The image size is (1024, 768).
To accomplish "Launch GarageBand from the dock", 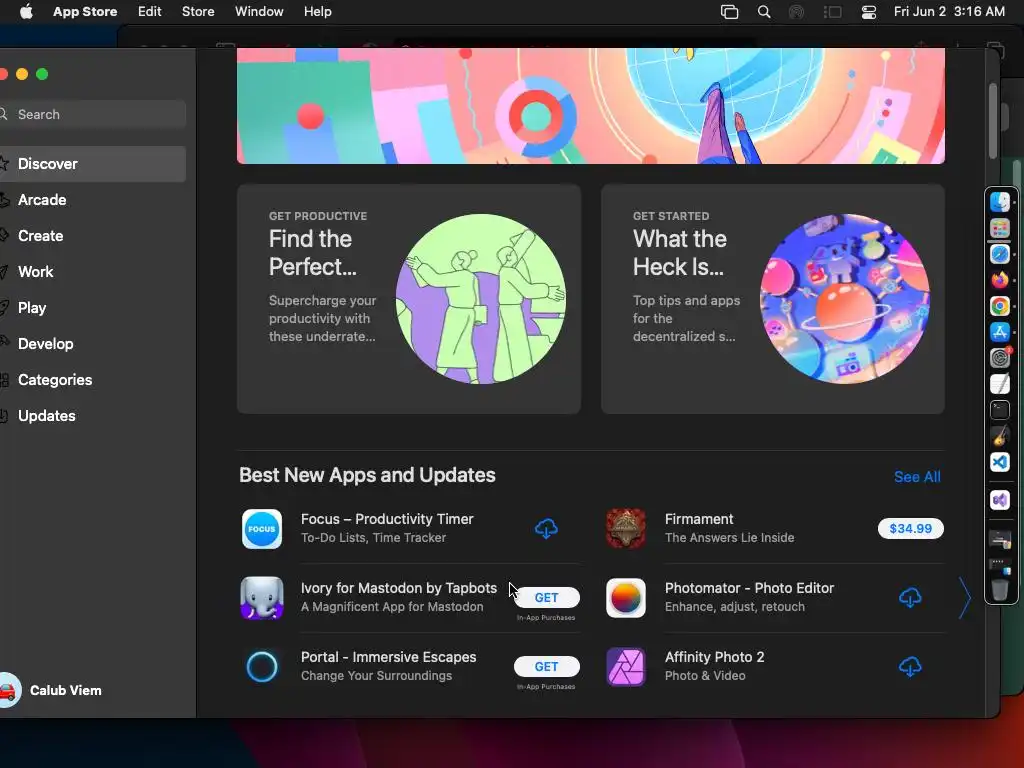I will click(999, 436).
